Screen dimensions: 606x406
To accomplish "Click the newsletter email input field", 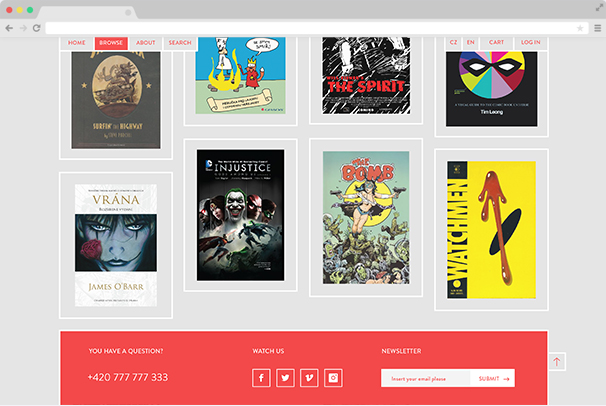I will (425, 379).
